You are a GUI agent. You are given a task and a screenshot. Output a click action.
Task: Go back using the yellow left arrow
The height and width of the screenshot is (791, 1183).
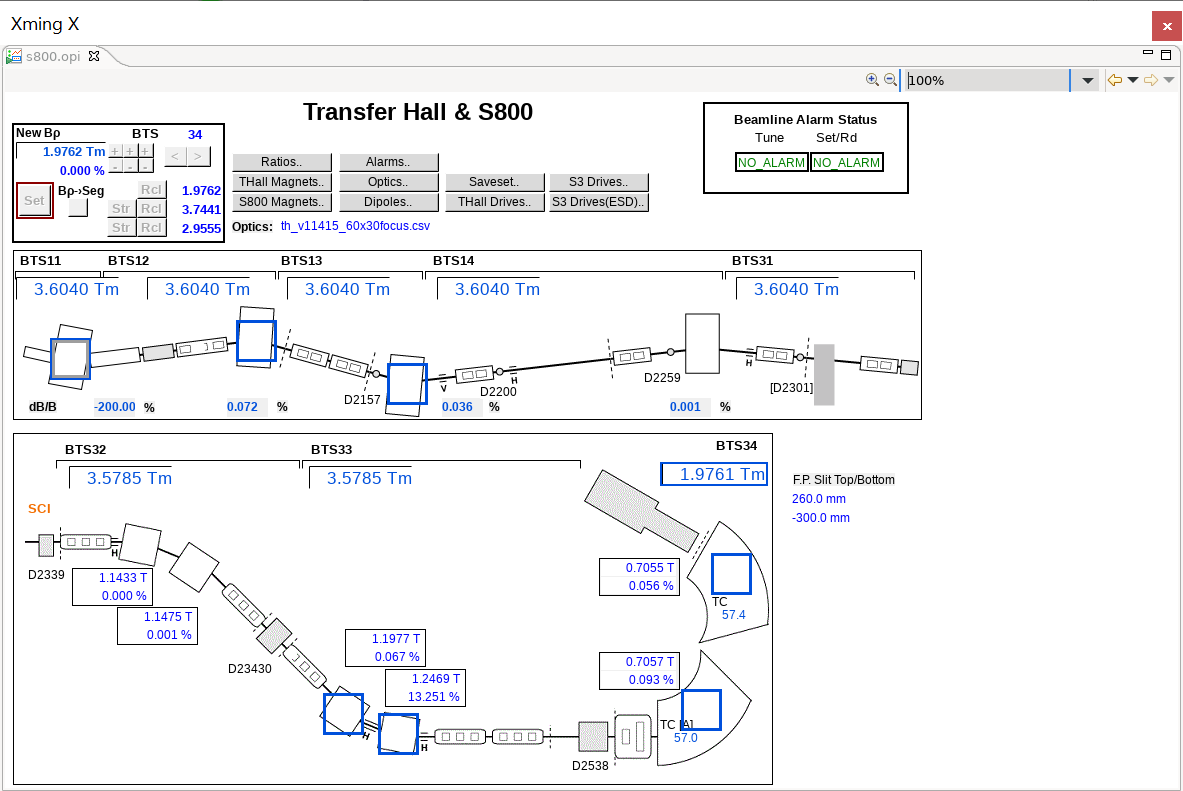(x=1114, y=80)
